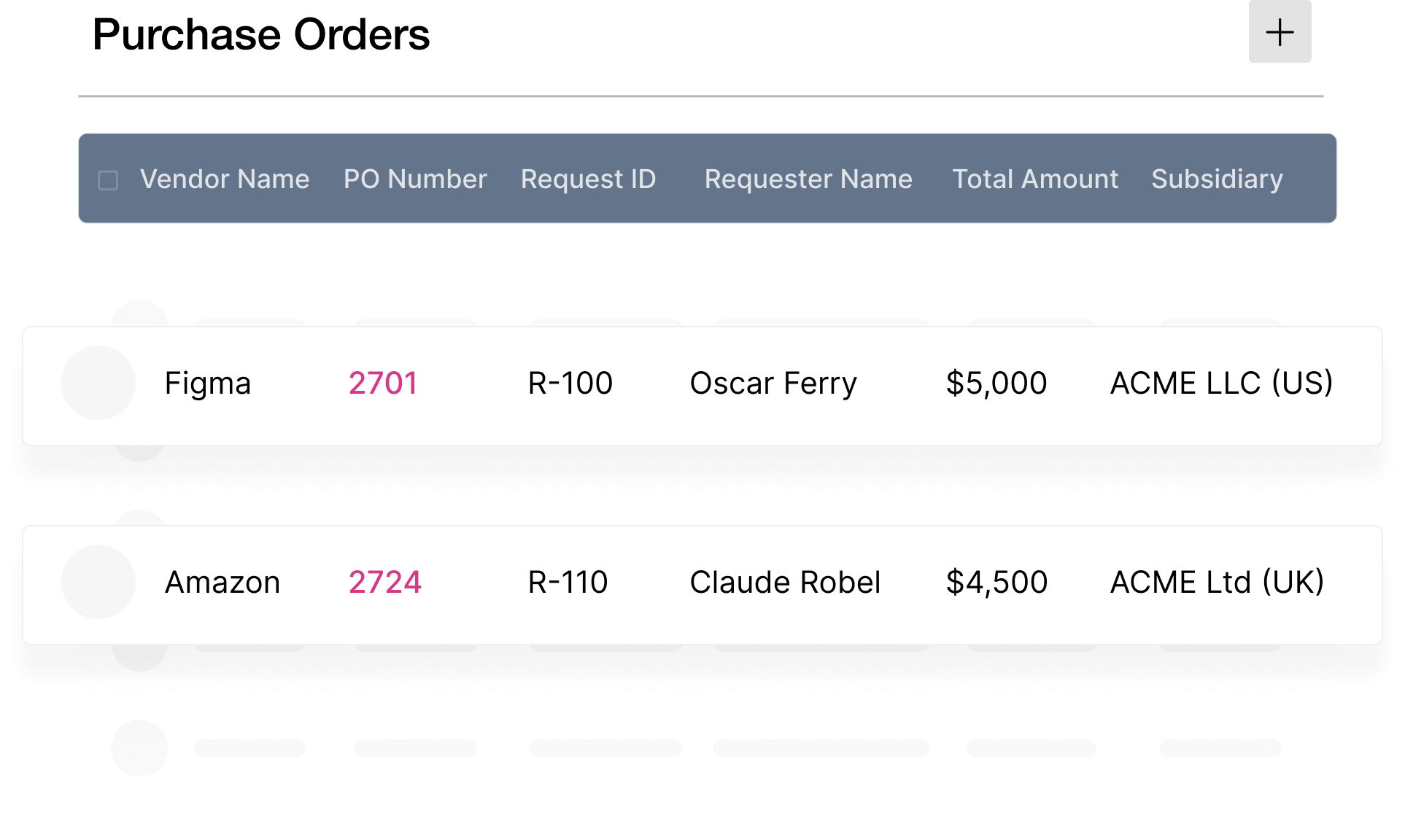Click the Requester Name column header
This screenshot has height=840, width=1405.
pos(808,179)
